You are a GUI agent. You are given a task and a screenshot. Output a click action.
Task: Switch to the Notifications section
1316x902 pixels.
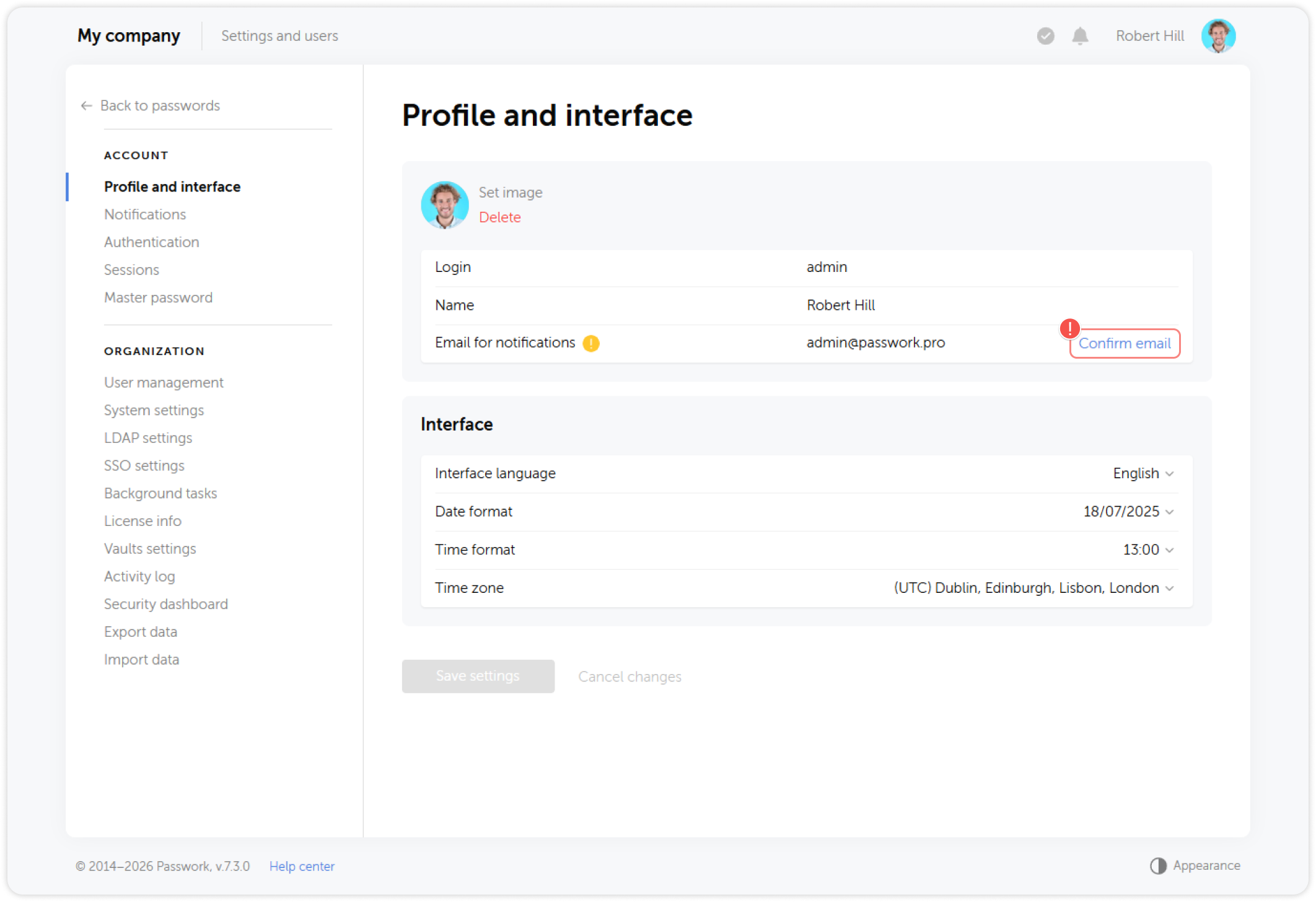145,214
